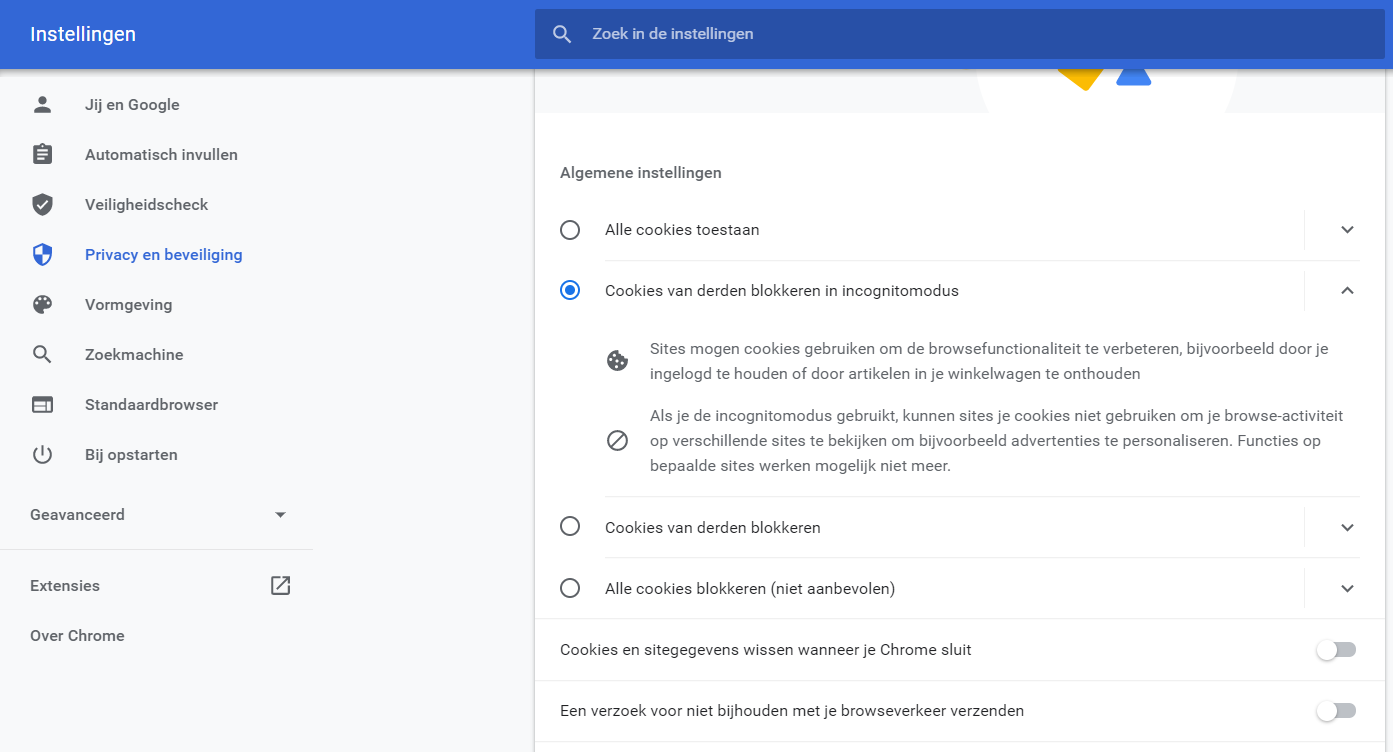Viewport: 1393px width, 752px height.
Task: Click the power icon for Bij opstarten
Action: point(42,454)
